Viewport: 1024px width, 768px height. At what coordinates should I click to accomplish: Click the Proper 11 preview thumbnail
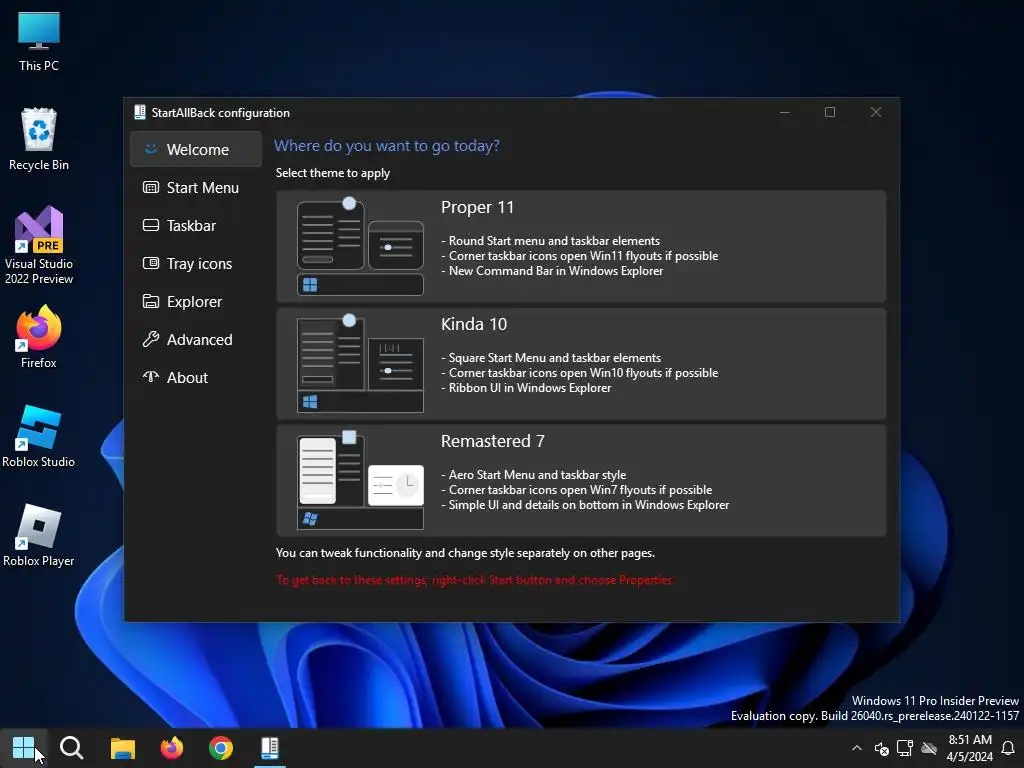click(x=360, y=246)
